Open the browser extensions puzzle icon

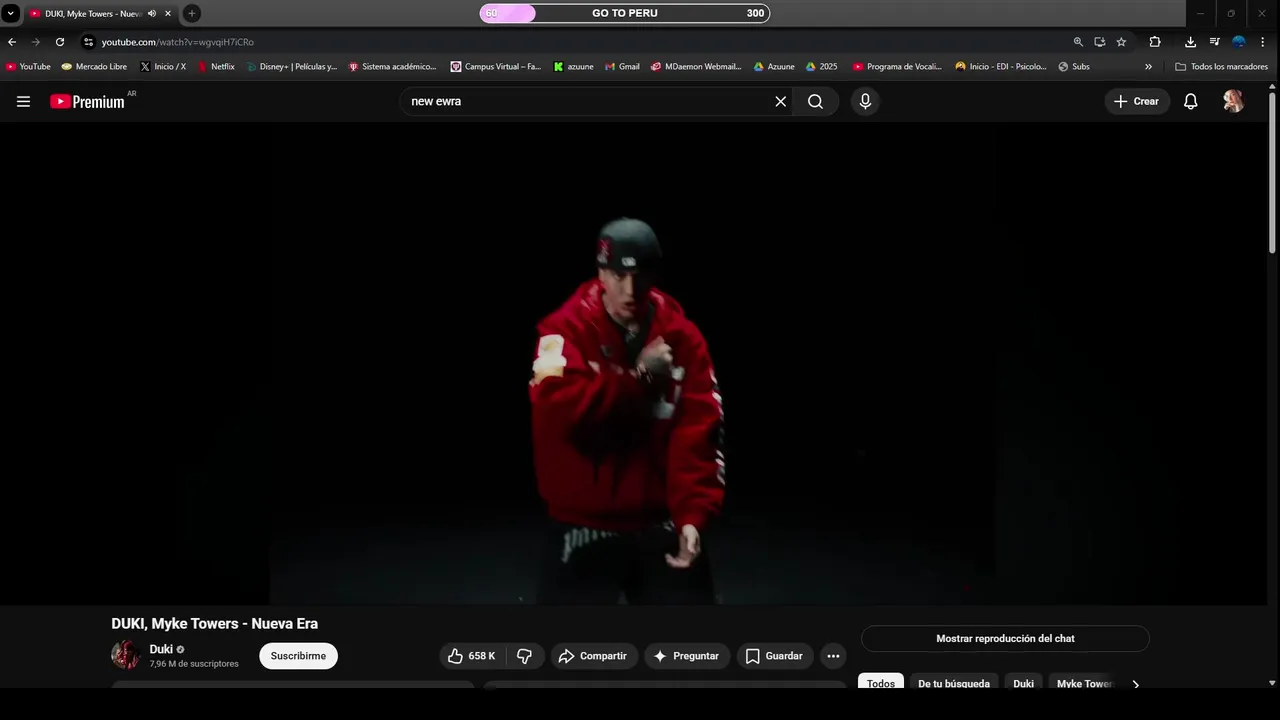click(1155, 42)
